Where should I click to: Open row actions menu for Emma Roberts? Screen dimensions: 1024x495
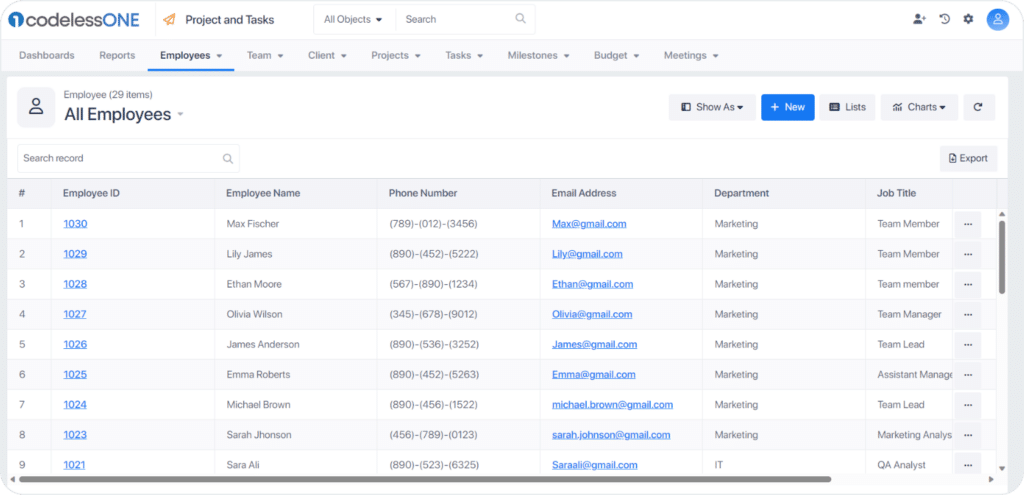[x=968, y=375]
